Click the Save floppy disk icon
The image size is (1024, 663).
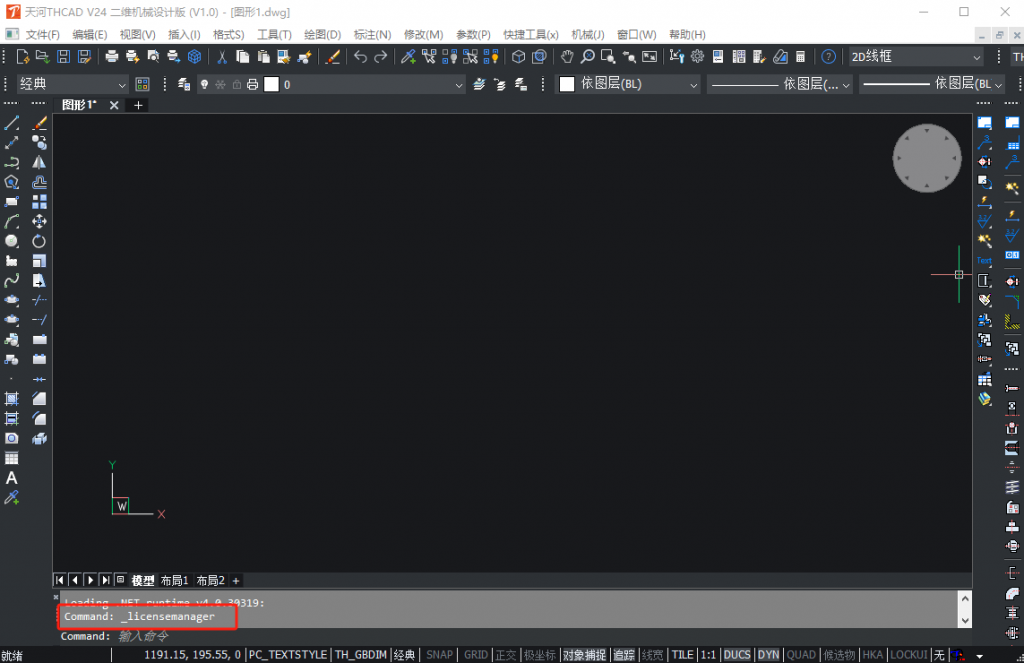click(64, 57)
